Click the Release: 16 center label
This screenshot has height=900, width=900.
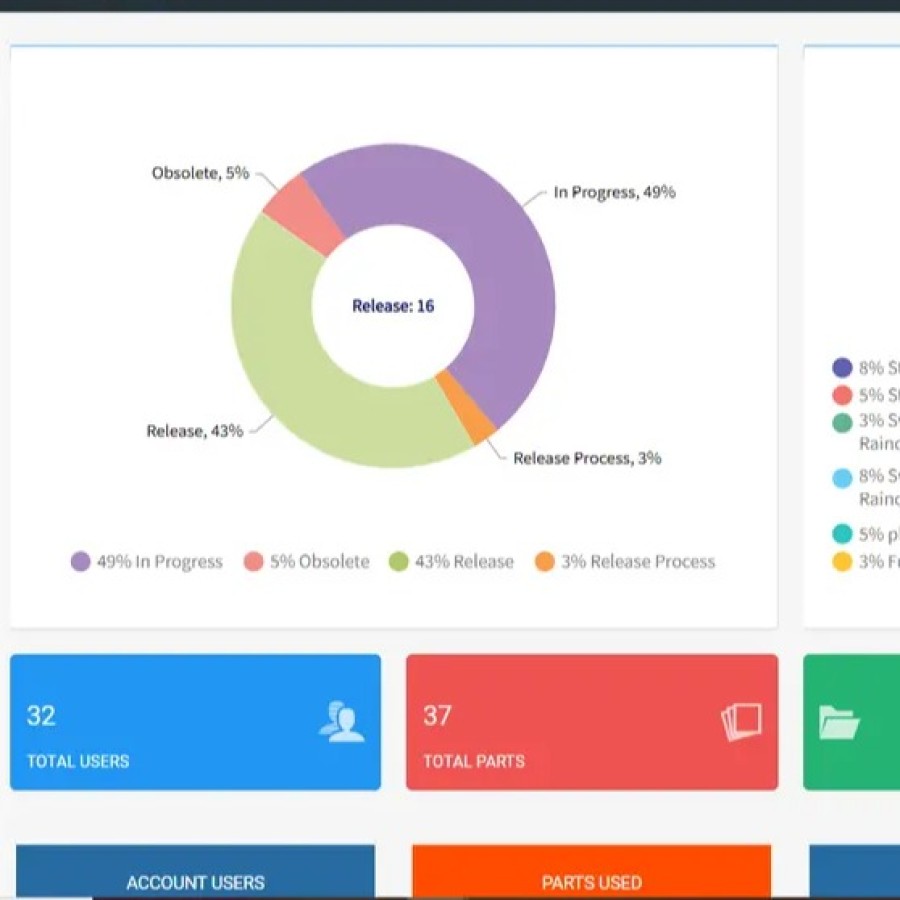click(x=392, y=306)
